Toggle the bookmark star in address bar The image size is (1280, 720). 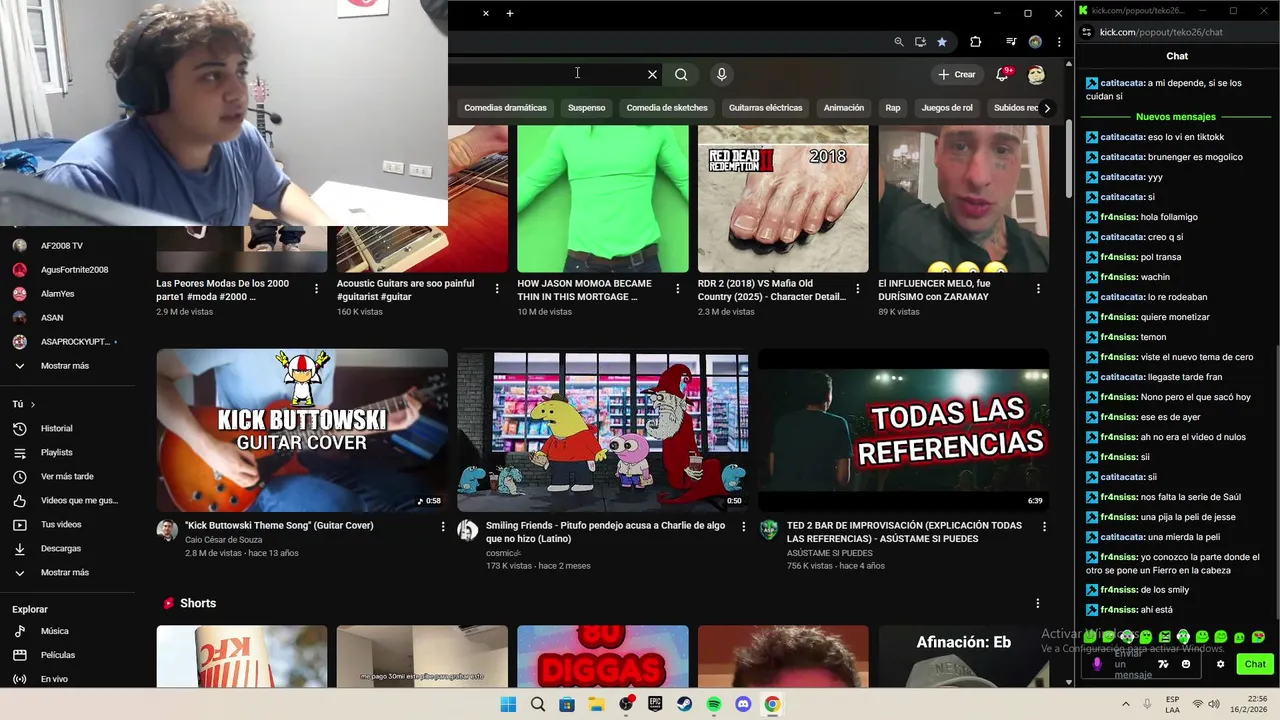pos(942,42)
